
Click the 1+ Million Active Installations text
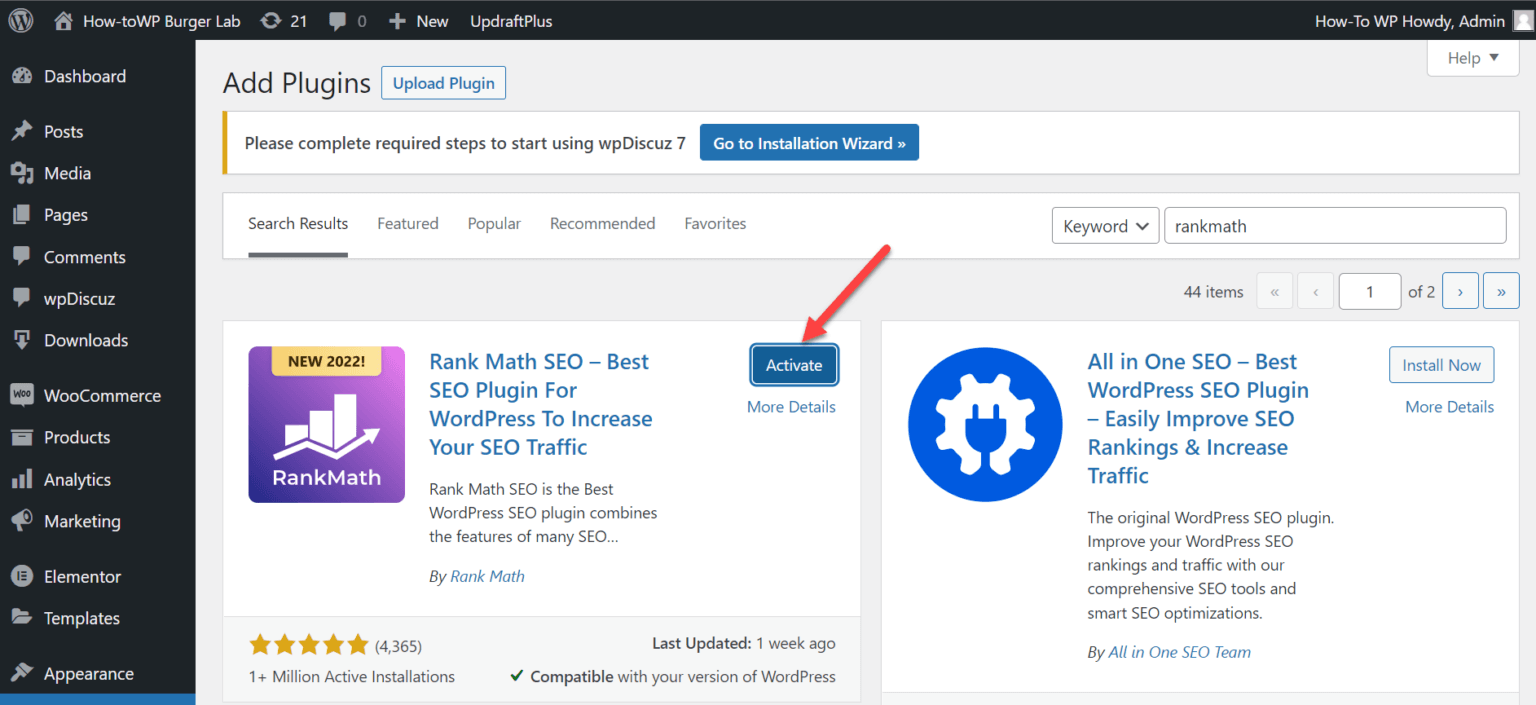point(352,677)
